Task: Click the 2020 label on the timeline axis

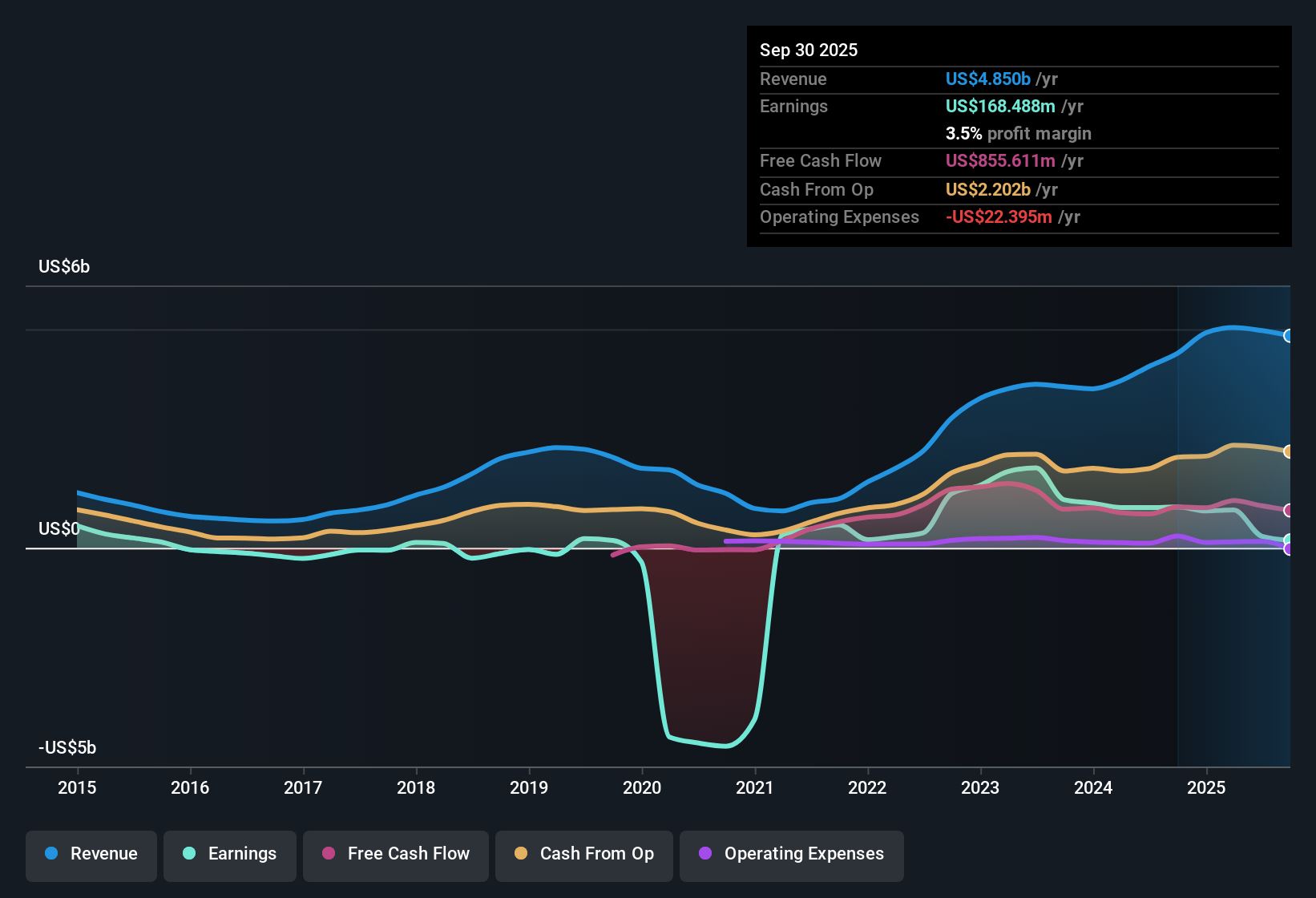Action: pos(642,788)
